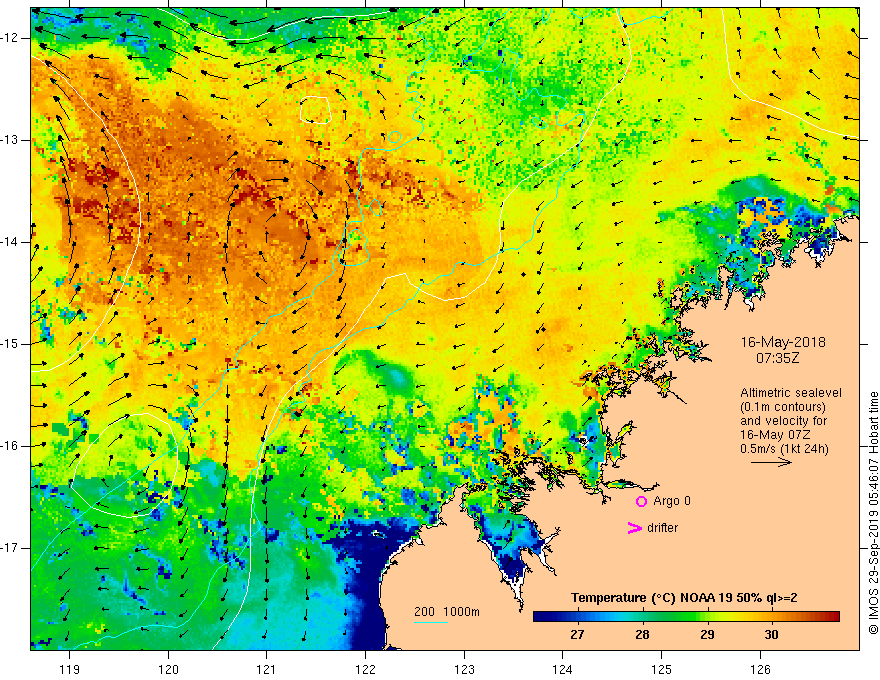
Task: Click longitude axis label 126
Action: tap(760, 669)
